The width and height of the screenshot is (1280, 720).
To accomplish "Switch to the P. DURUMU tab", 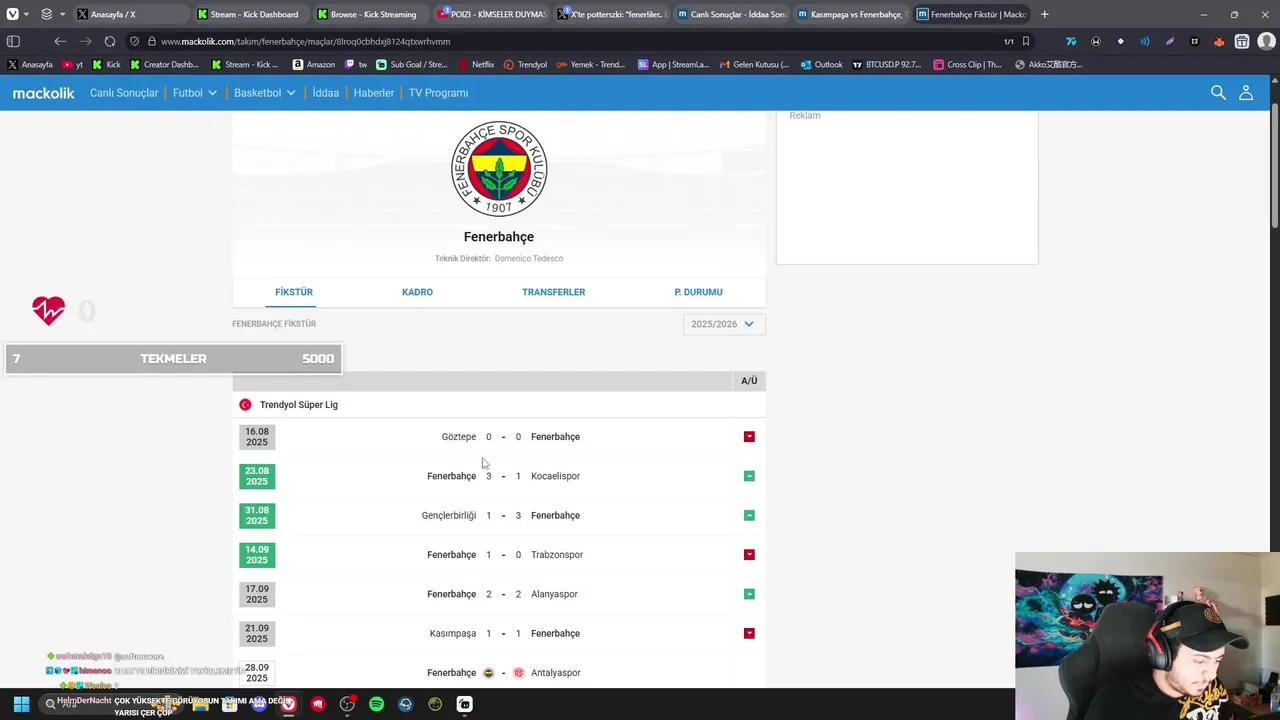I will pyautogui.click(x=698, y=292).
